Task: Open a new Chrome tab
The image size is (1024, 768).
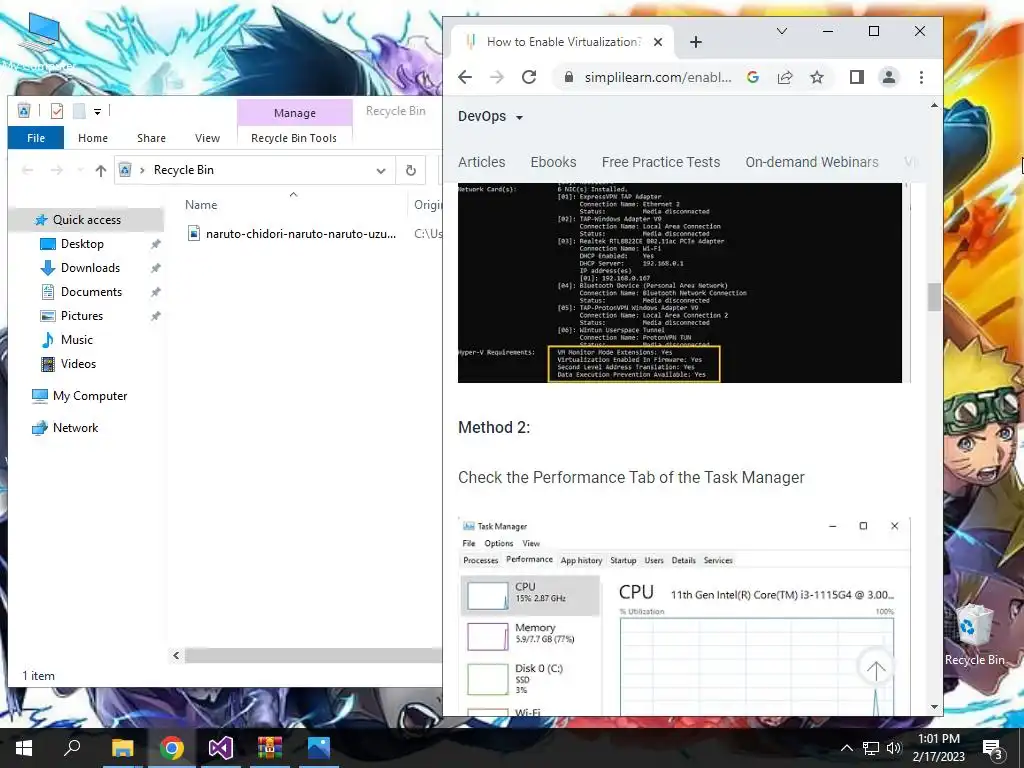Action: pyautogui.click(x=696, y=42)
